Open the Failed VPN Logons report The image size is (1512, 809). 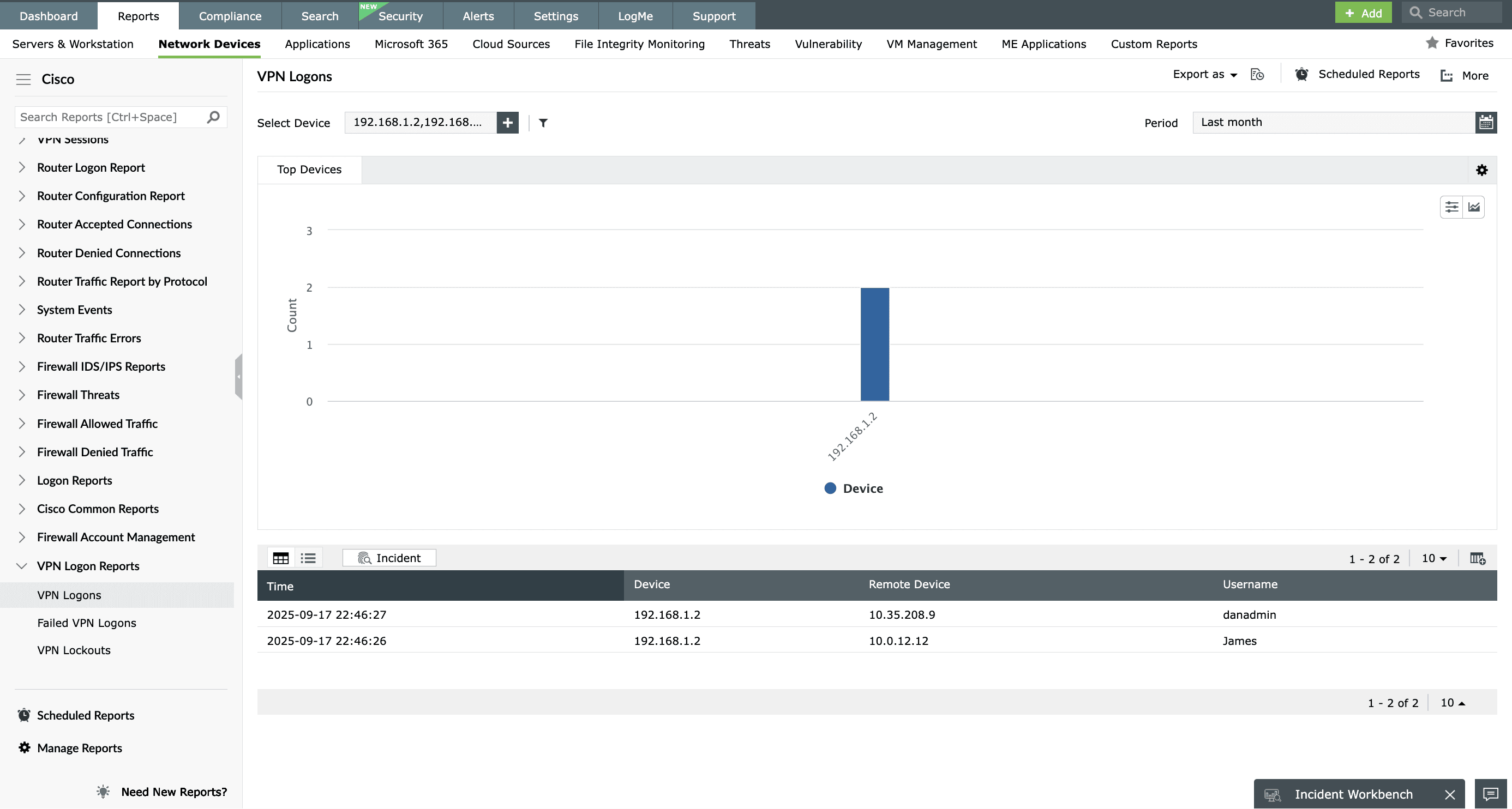(86, 623)
